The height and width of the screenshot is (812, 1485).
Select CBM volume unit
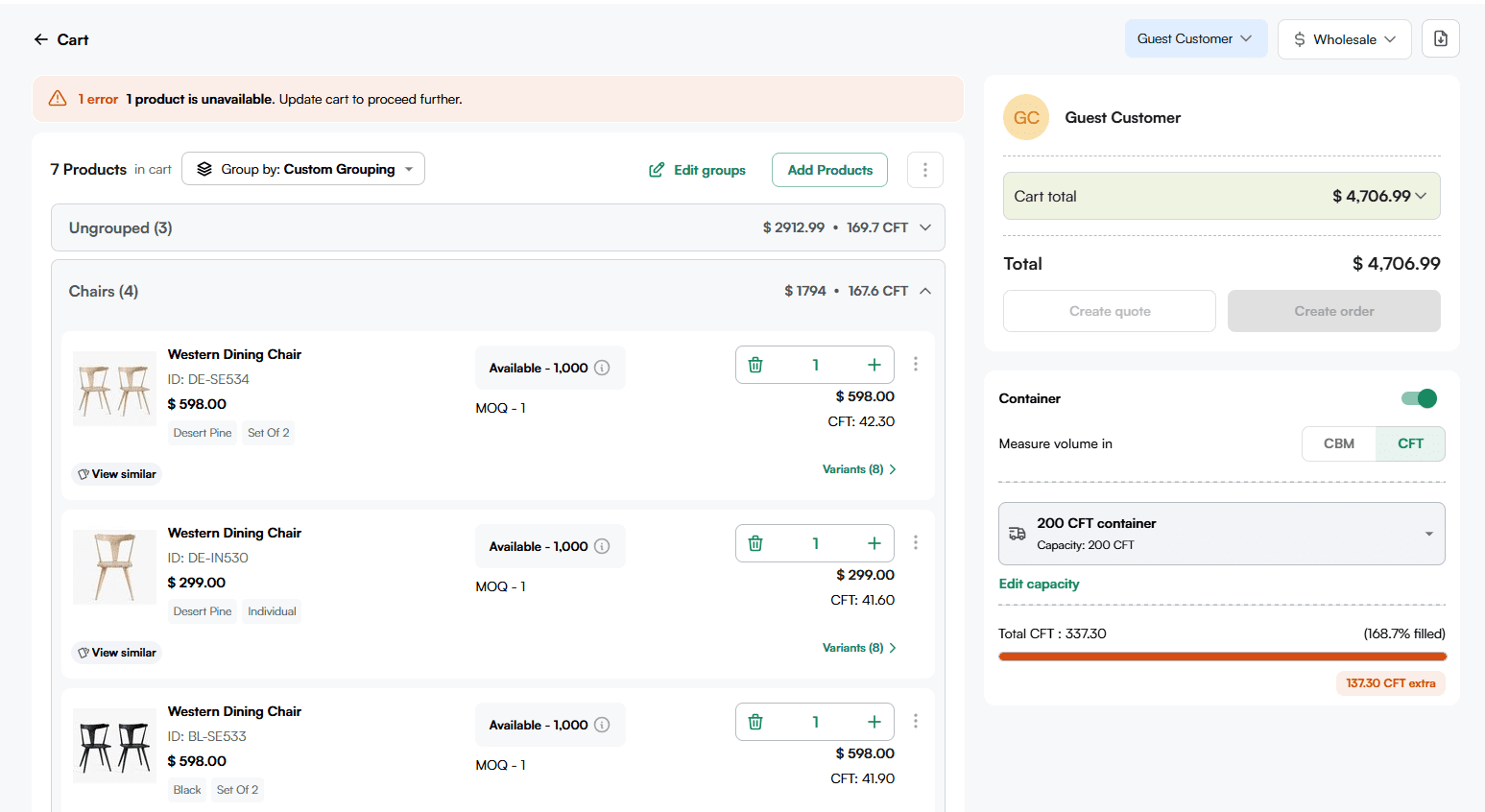1338,443
